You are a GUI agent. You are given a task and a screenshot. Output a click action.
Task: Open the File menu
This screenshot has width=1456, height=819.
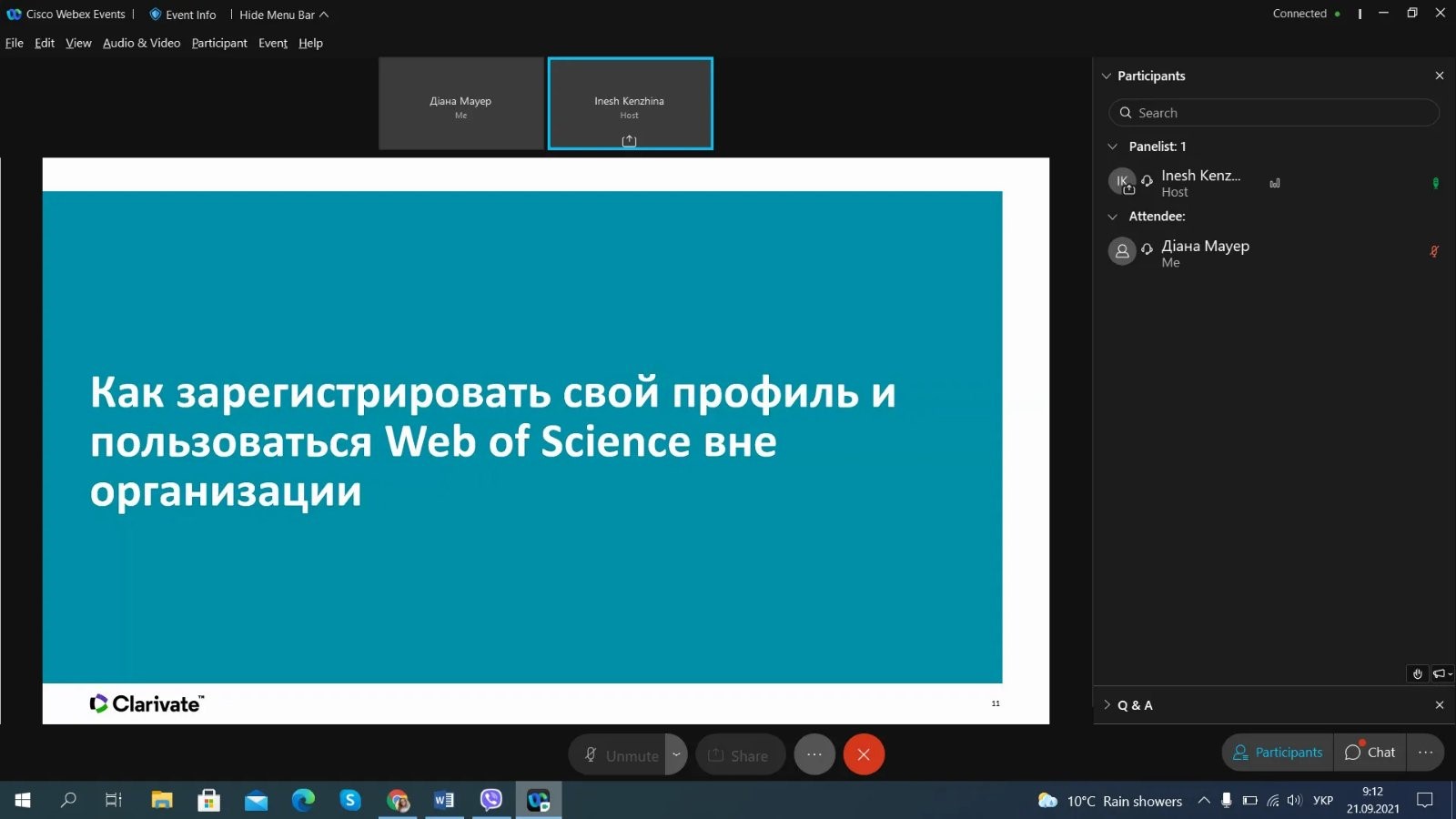tap(15, 43)
